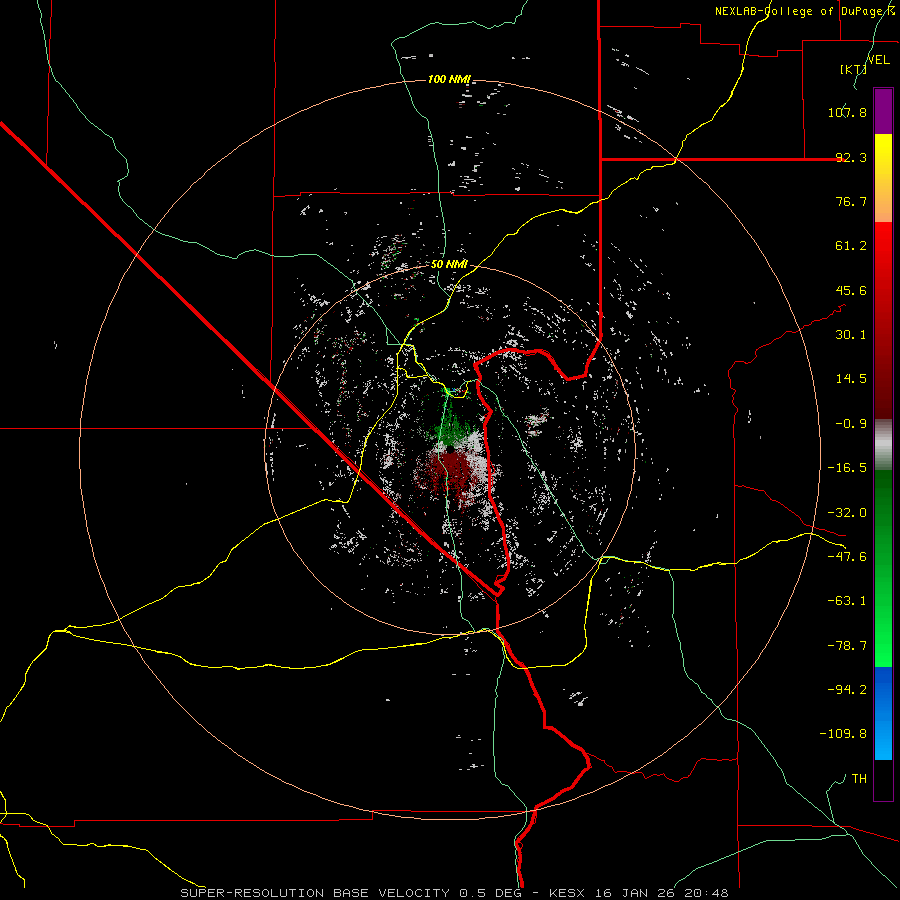Click the blue segment of the color bar
900x900 pixels.
tap(883, 713)
